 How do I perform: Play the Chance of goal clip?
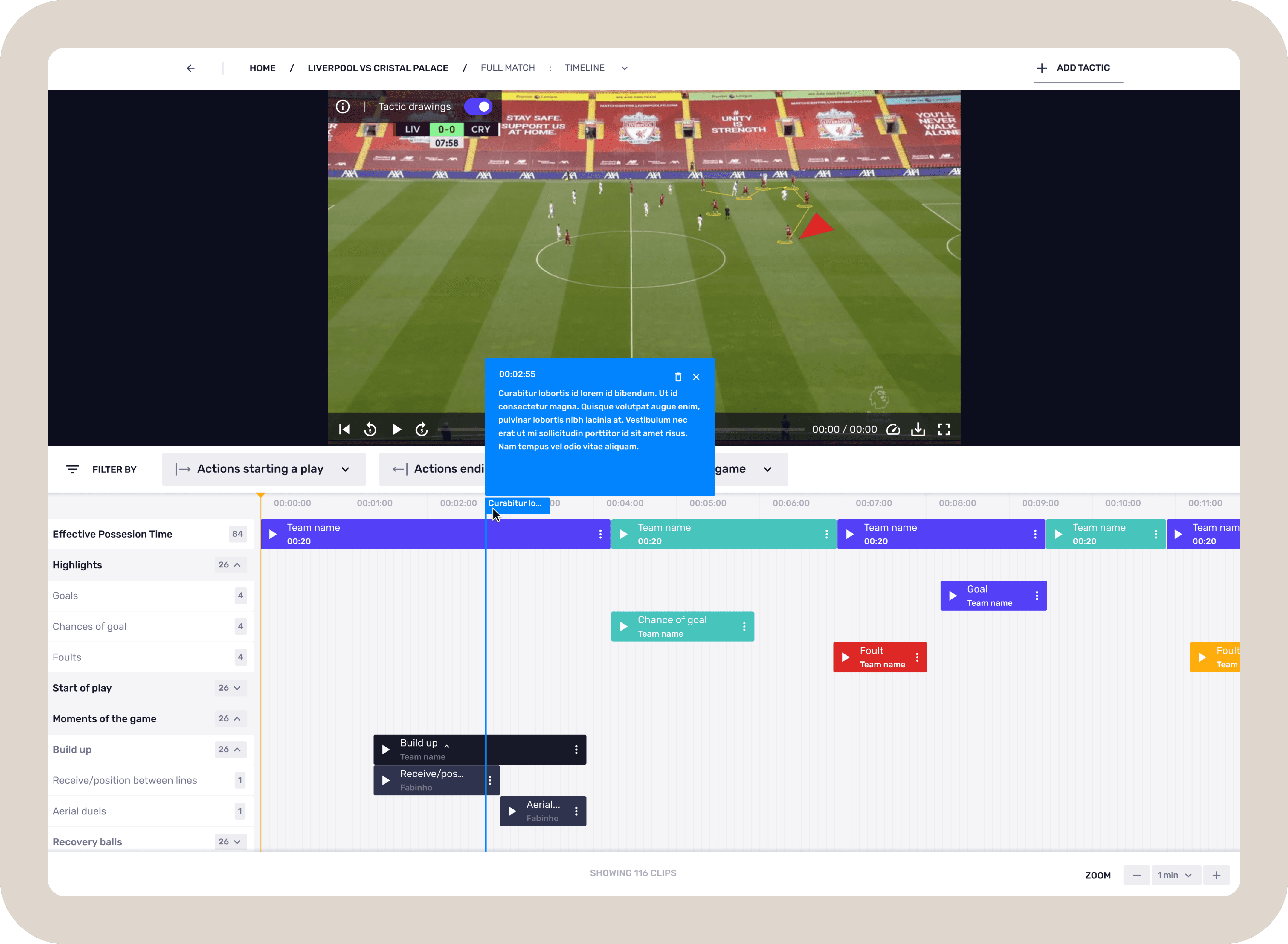point(624,627)
